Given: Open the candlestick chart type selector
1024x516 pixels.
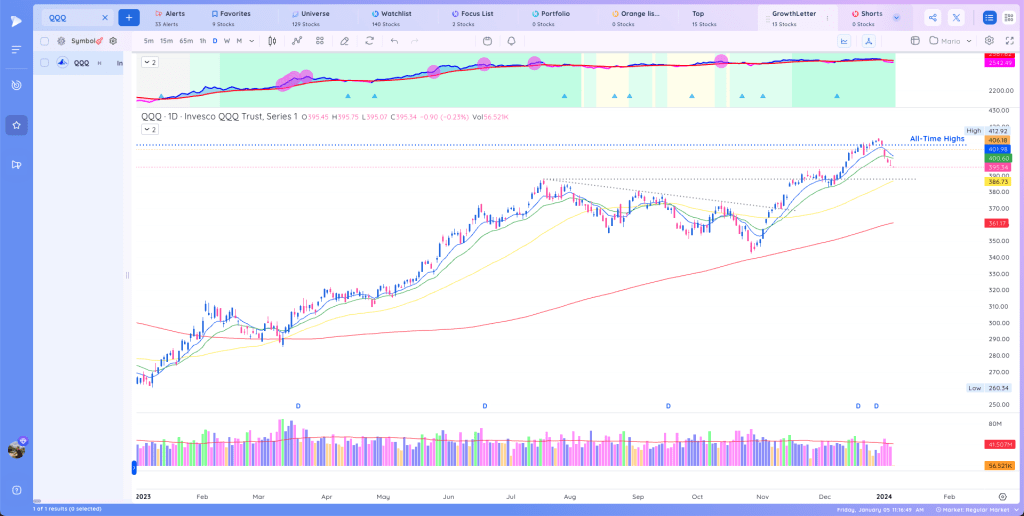Looking at the screenshot, I should 272,40.
